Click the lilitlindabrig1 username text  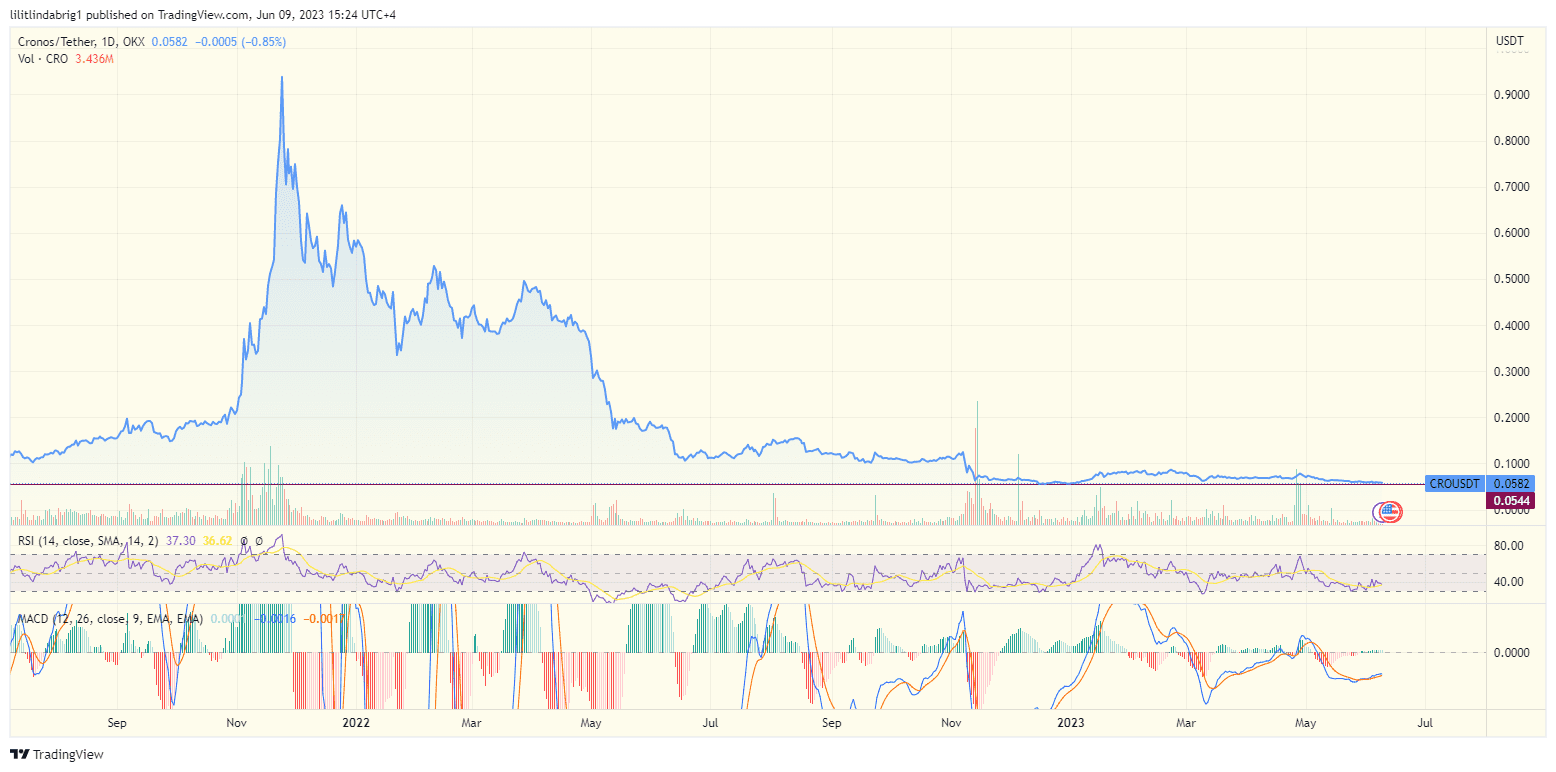click(x=45, y=13)
